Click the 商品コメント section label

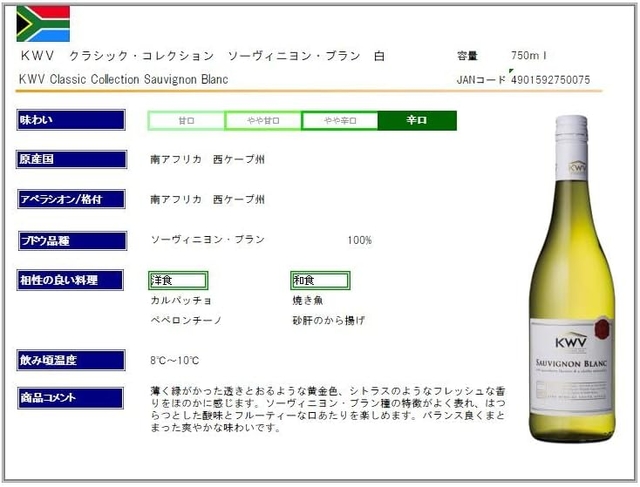(x=70, y=398)
